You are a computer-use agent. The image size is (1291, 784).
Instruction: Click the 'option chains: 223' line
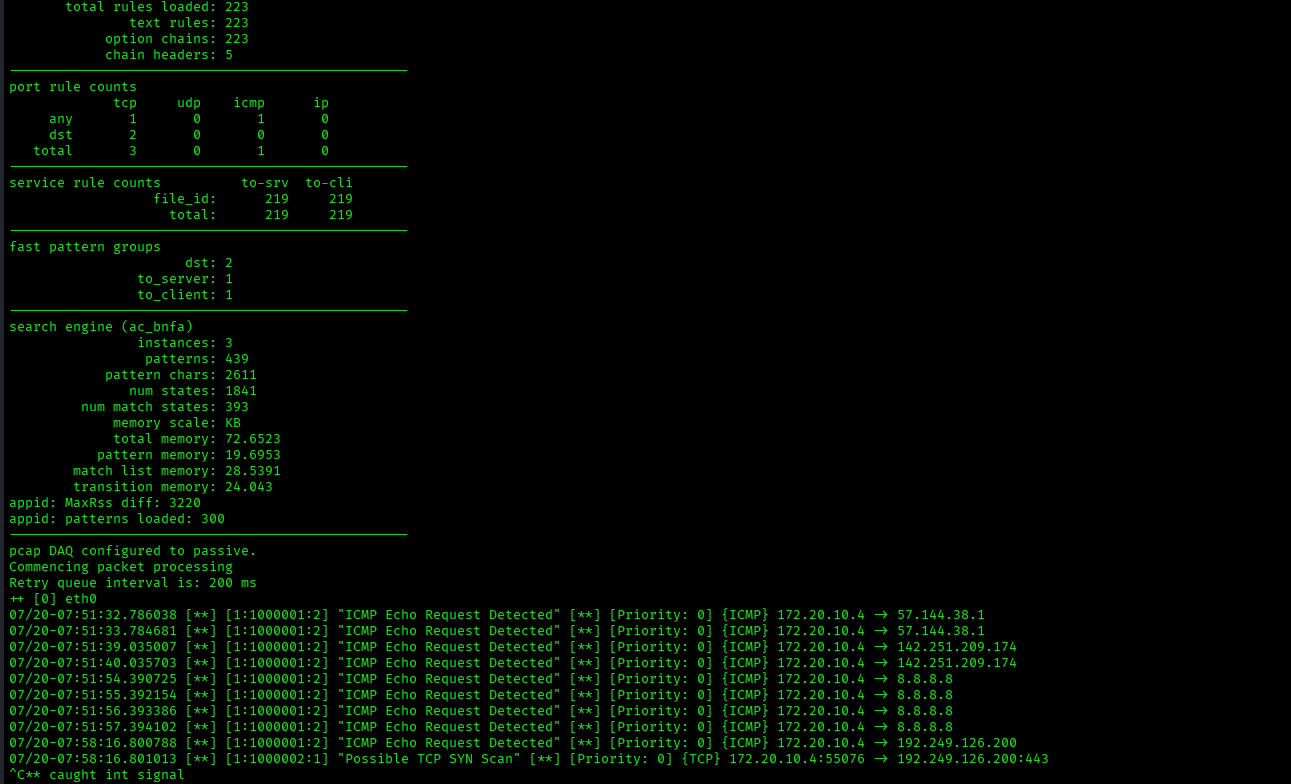click(x=177, y=39)
